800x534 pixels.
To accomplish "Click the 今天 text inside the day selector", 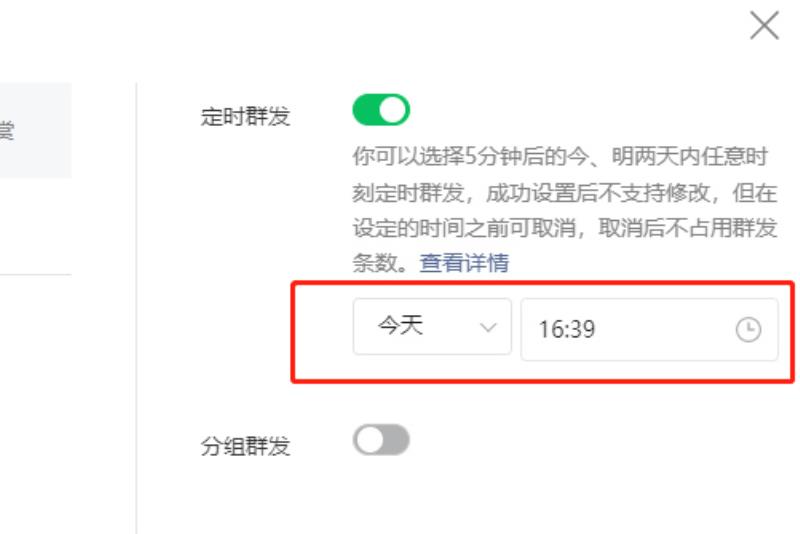I will [x=401, y=325].
